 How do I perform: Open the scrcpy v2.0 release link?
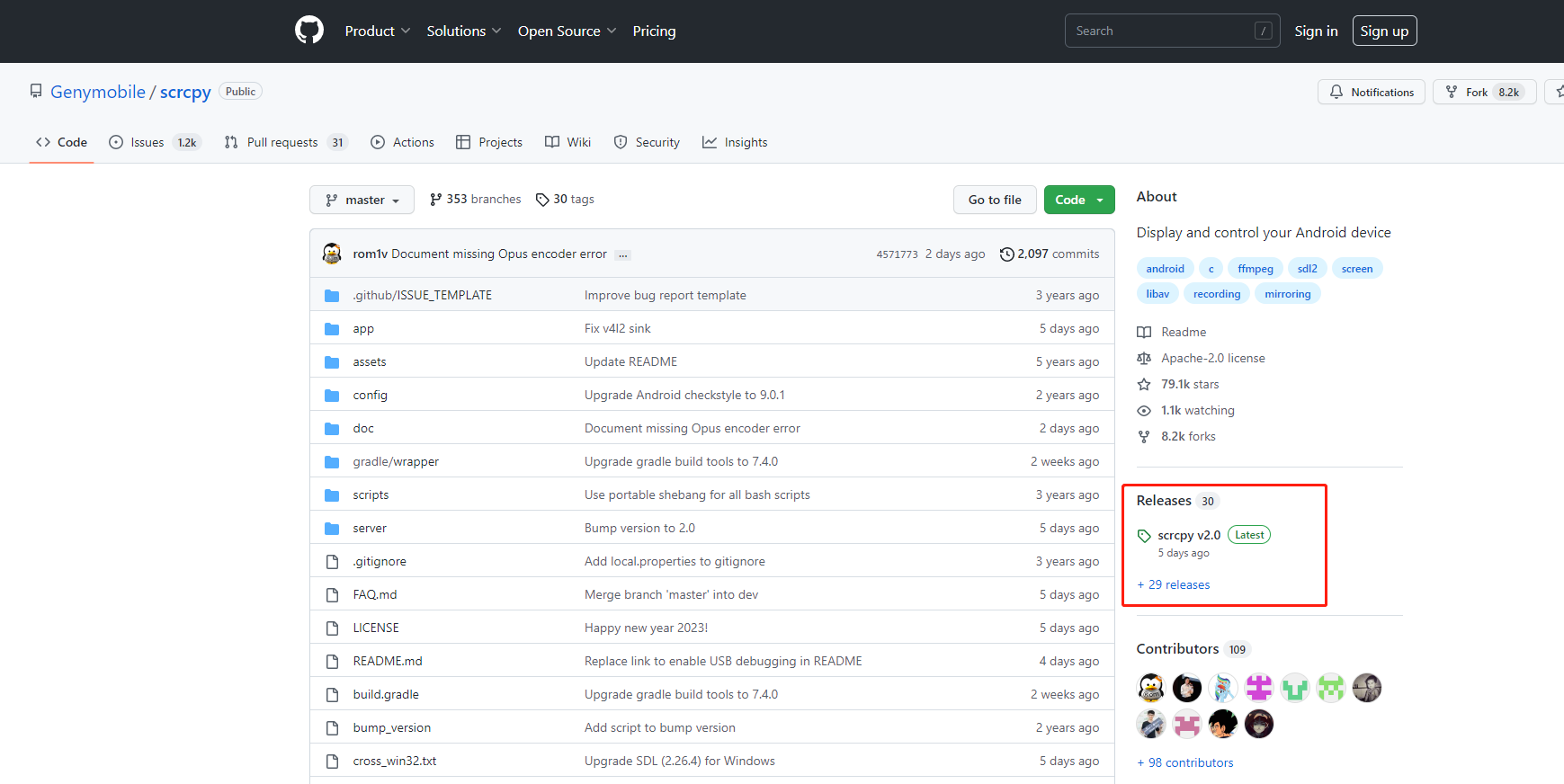pyautogui.click(x=1189, y=535)
